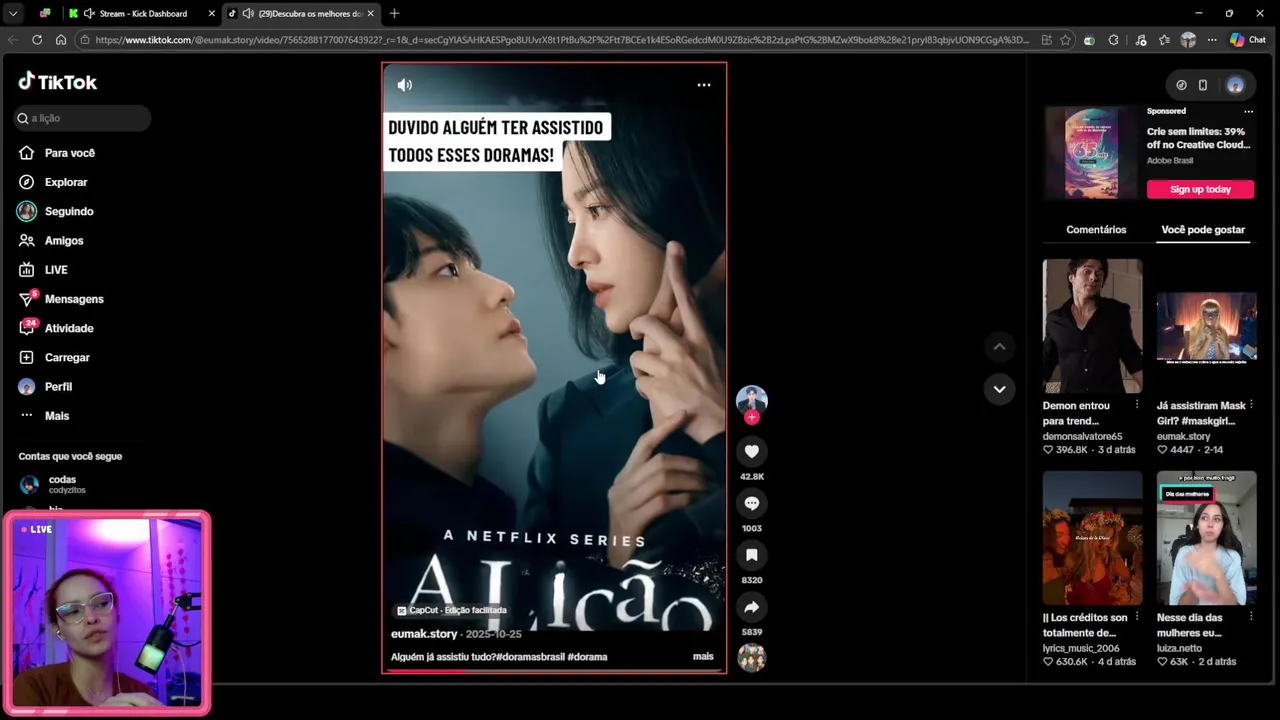
Task: Click the TikTok logo
Action: (x=58, y=82)
